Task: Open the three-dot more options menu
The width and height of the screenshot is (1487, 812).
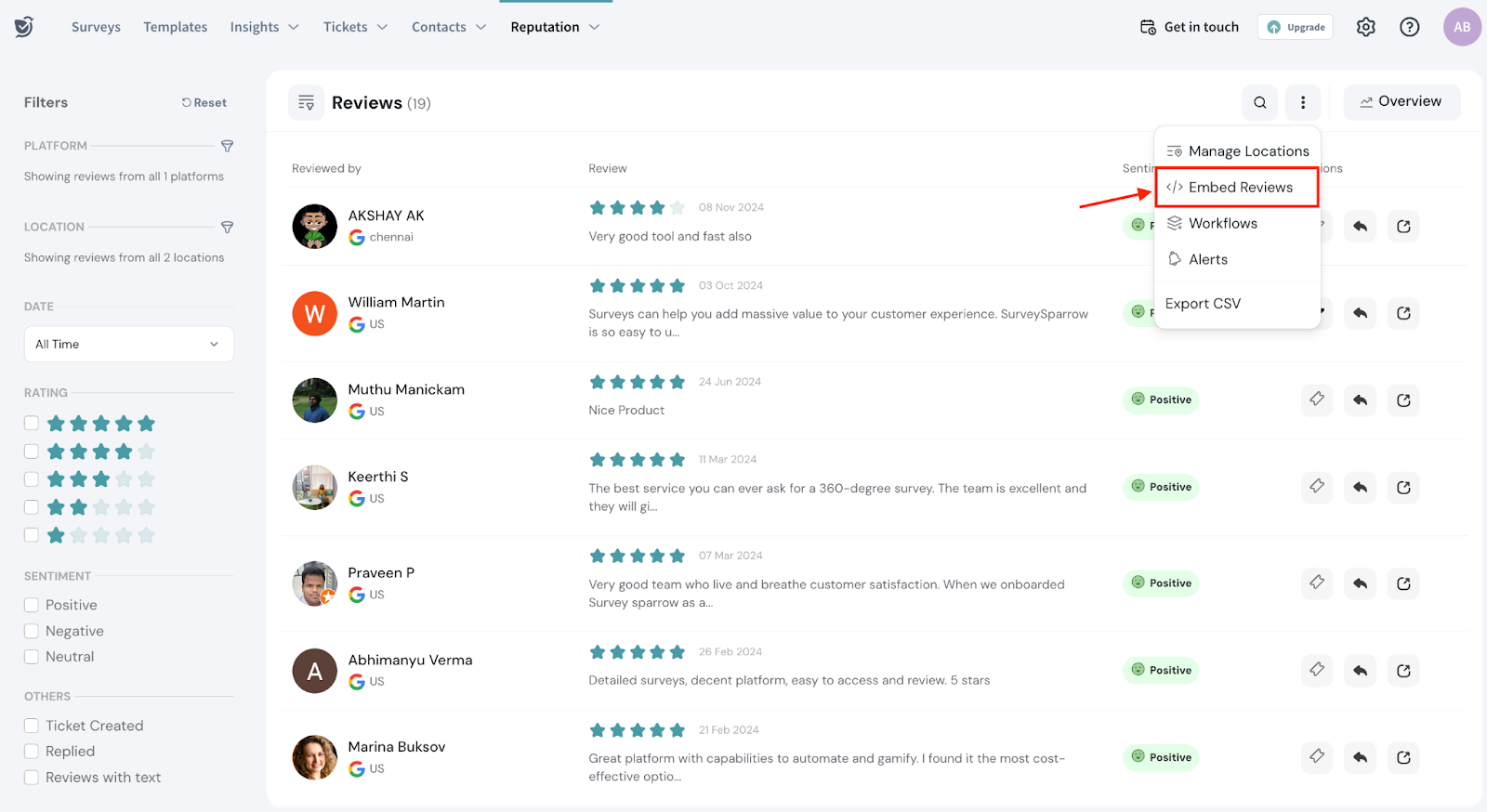Action: coord(1303,103)
